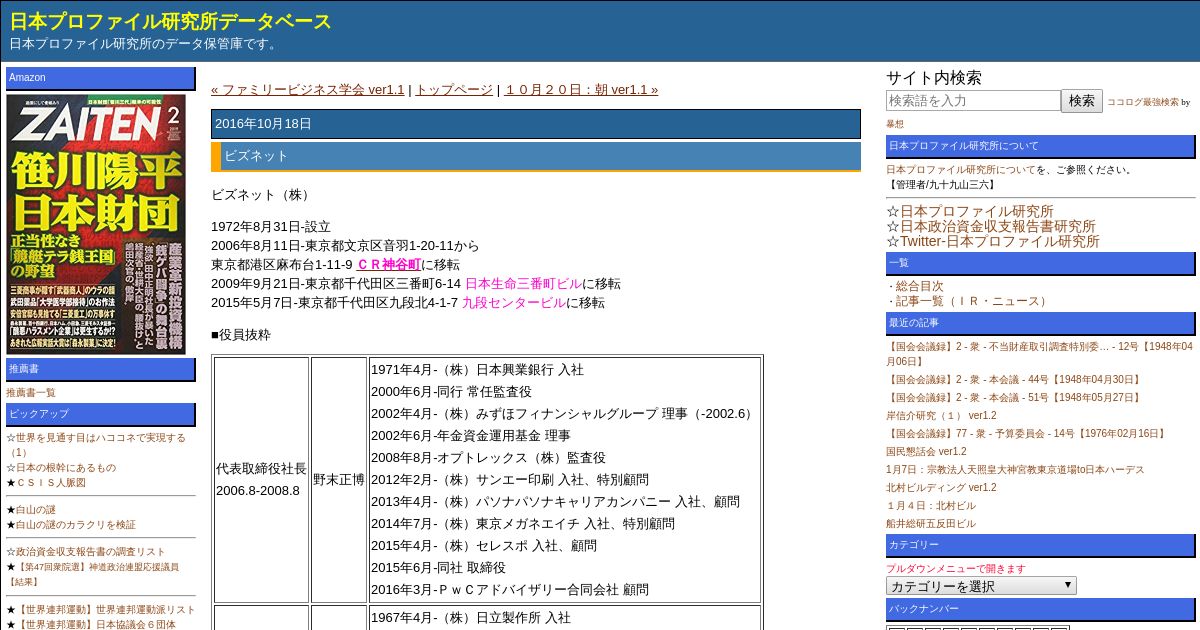The height and width of the screenshot is (630, 1200).
Task: Open 推薦書一覧 in left sidebar
Action: tap(31, 393)
